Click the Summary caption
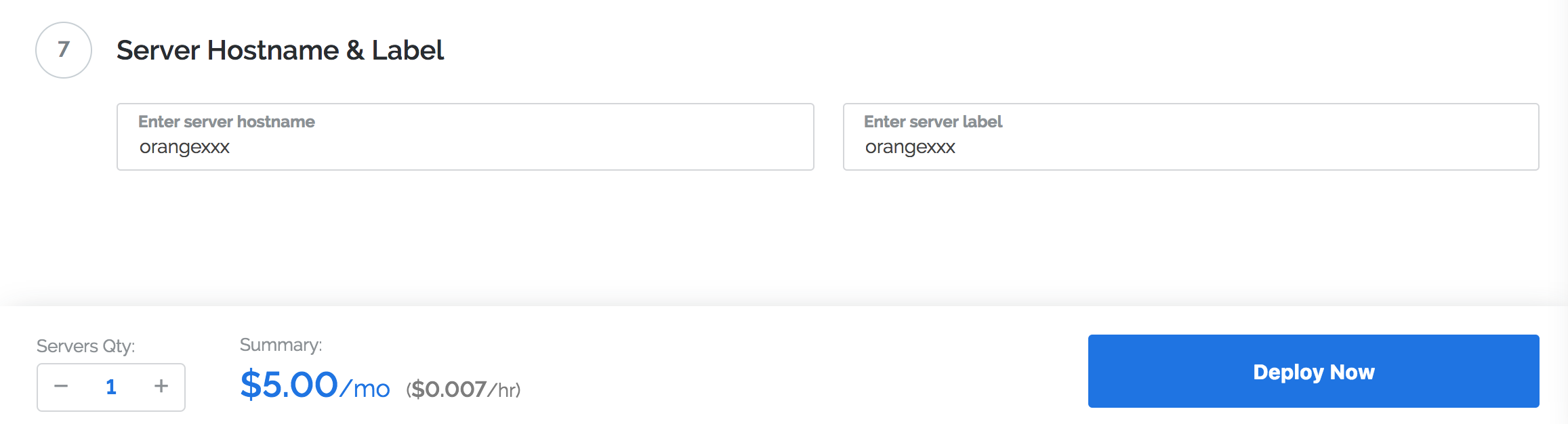This screenshot has width=1568, height=424. (x=281, y=345)
